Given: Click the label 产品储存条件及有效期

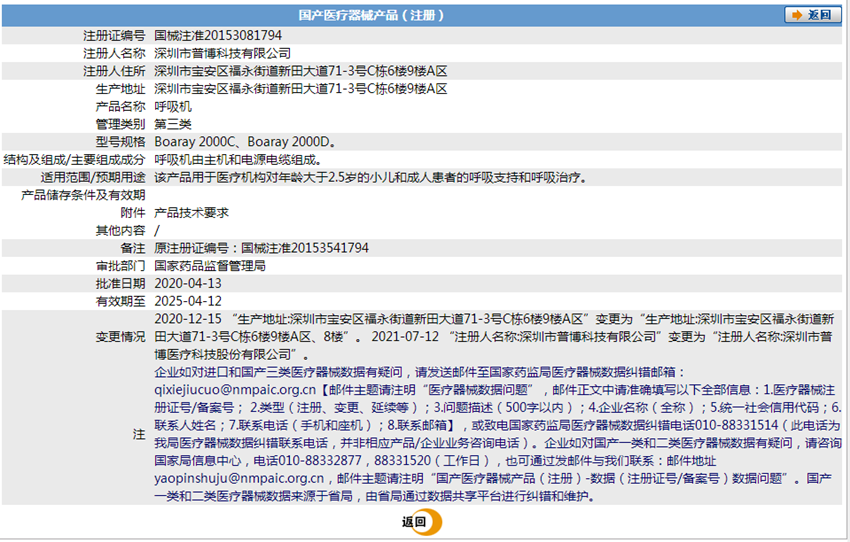Looking at the screenshot, I should point(83,195).
